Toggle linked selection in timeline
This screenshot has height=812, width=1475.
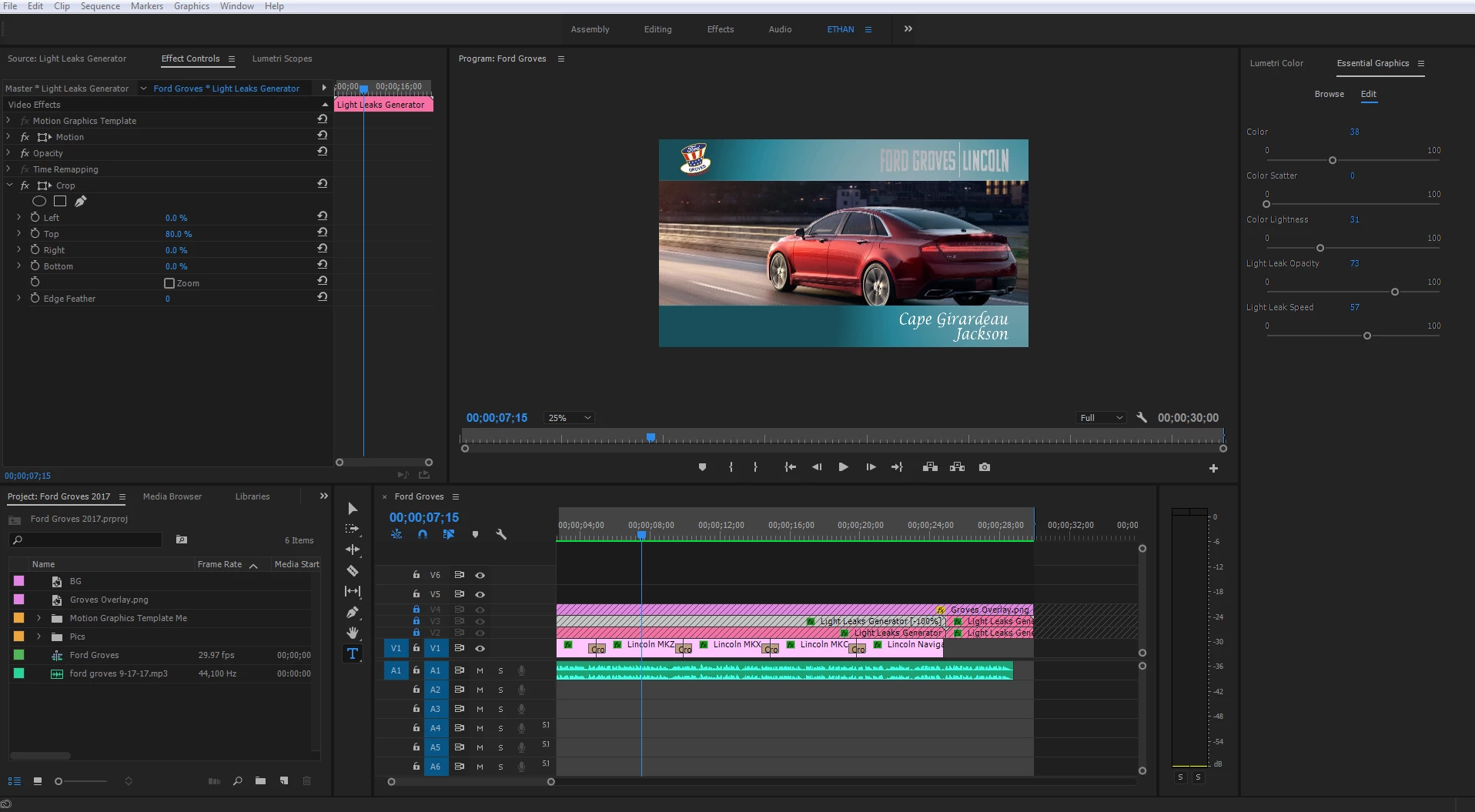click(x=449, y=534)
